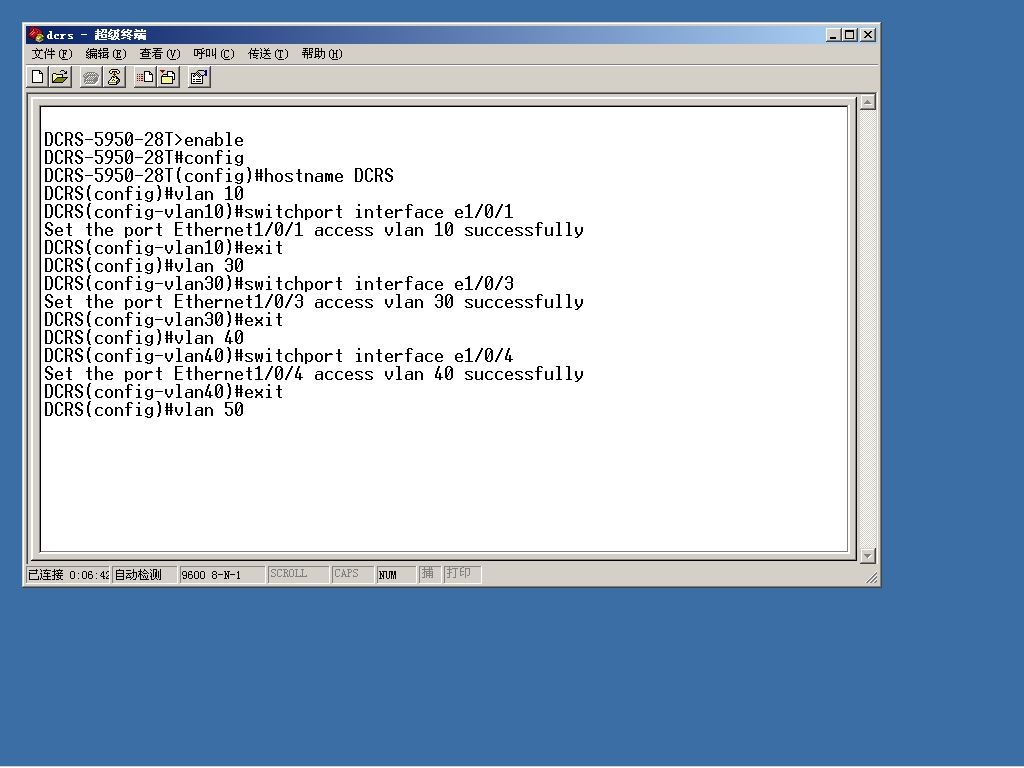The height and width of the screenshot is (768, 1024).
Task: Click the 'hostname DCRS' command line
Action: (x=219, y=176)
